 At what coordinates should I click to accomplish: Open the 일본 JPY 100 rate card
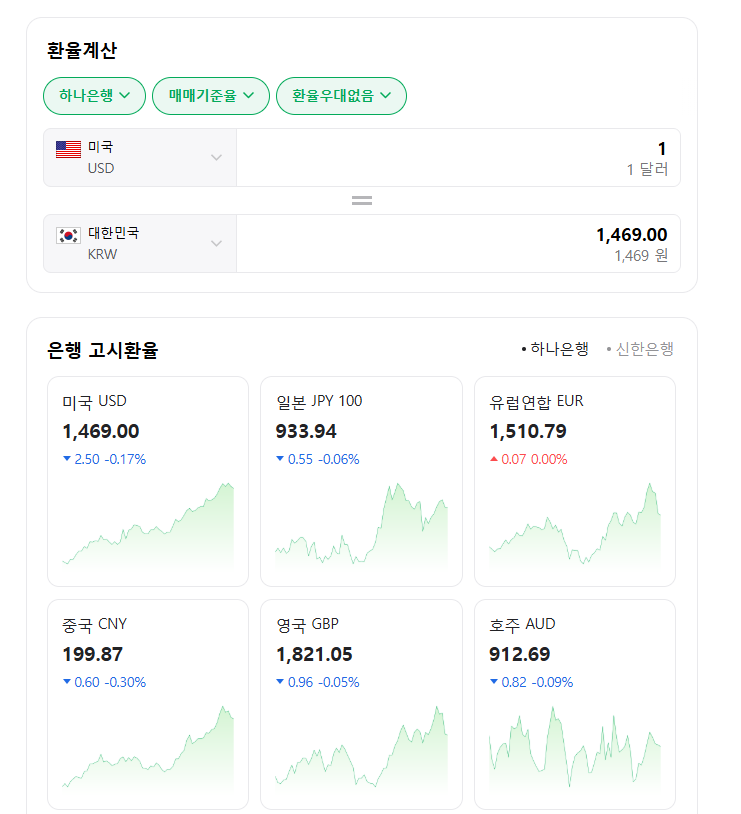point(361,481)
